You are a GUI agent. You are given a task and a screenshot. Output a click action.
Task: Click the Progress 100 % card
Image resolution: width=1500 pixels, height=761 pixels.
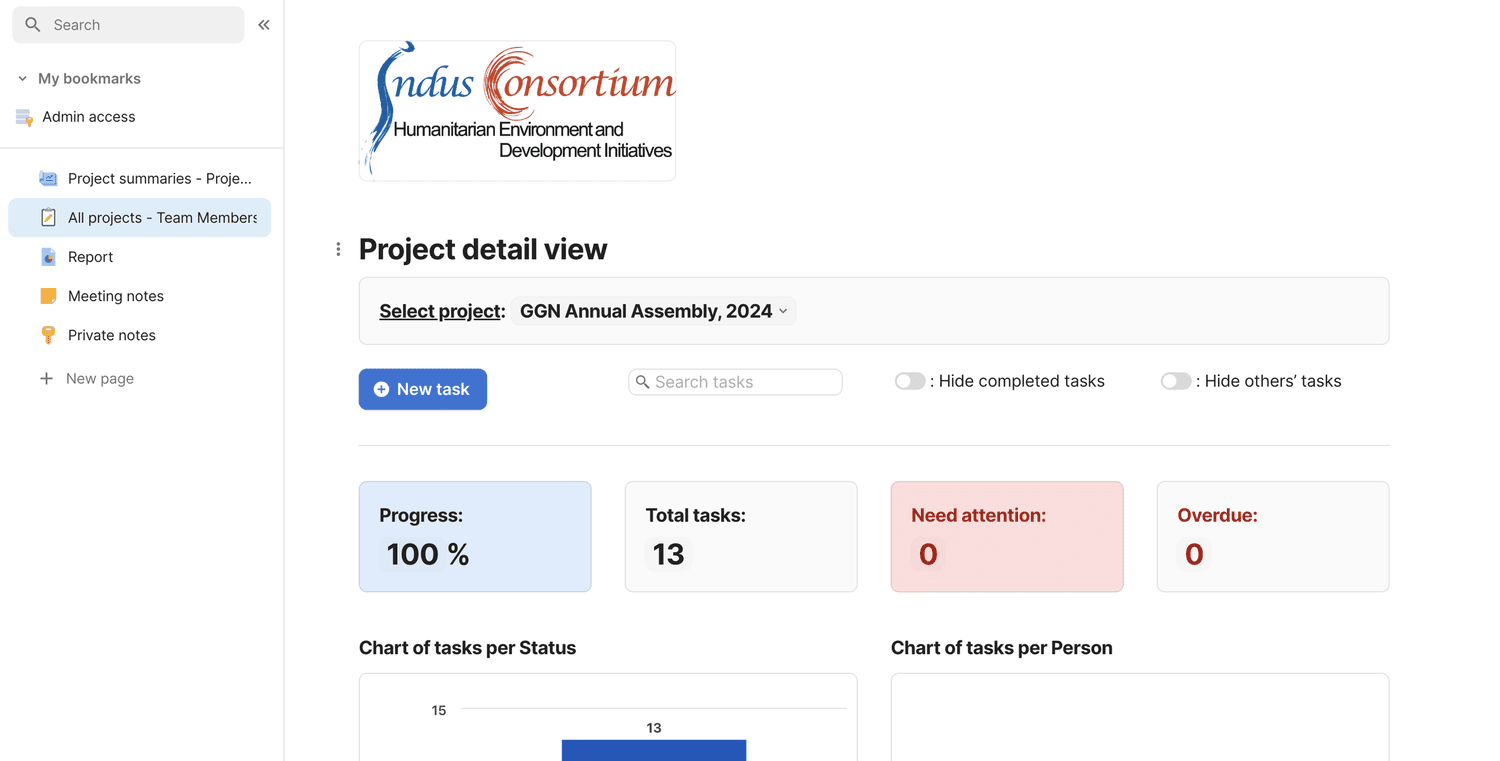point(475,537)
